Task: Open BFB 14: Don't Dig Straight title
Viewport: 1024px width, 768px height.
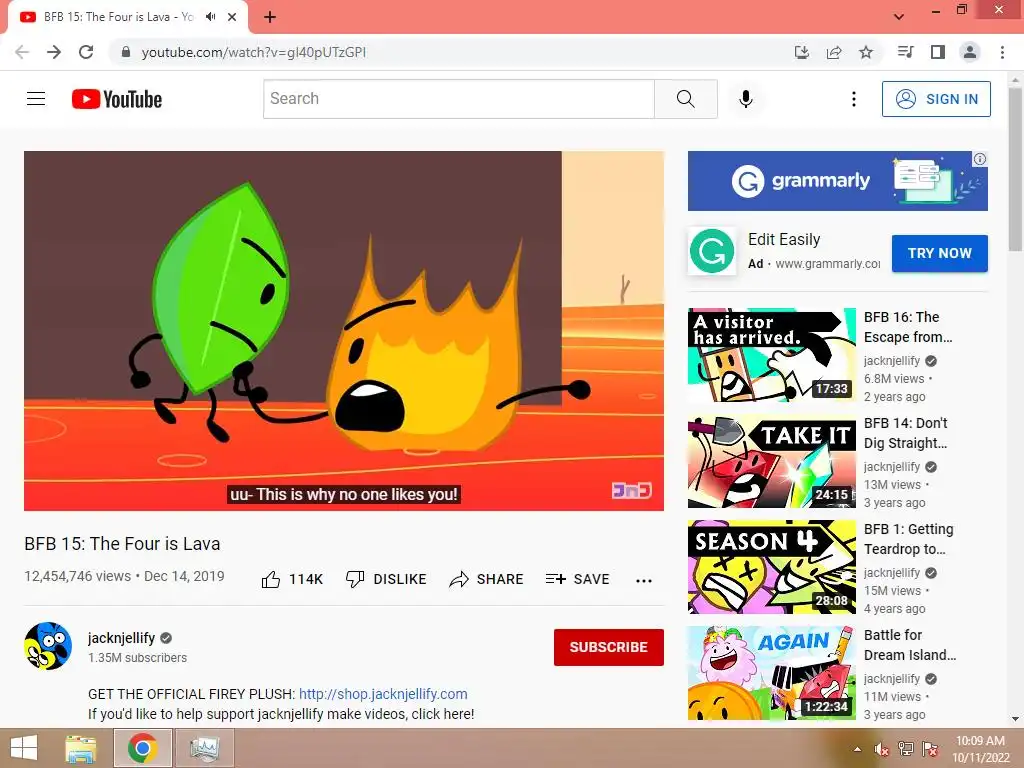Action: (x=906, y=433)
